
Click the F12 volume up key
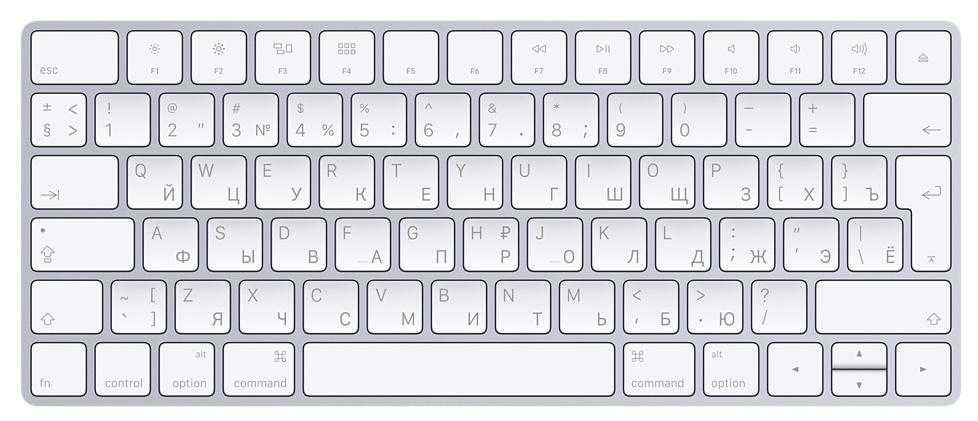pyautogui.click(x=859, y=57)
